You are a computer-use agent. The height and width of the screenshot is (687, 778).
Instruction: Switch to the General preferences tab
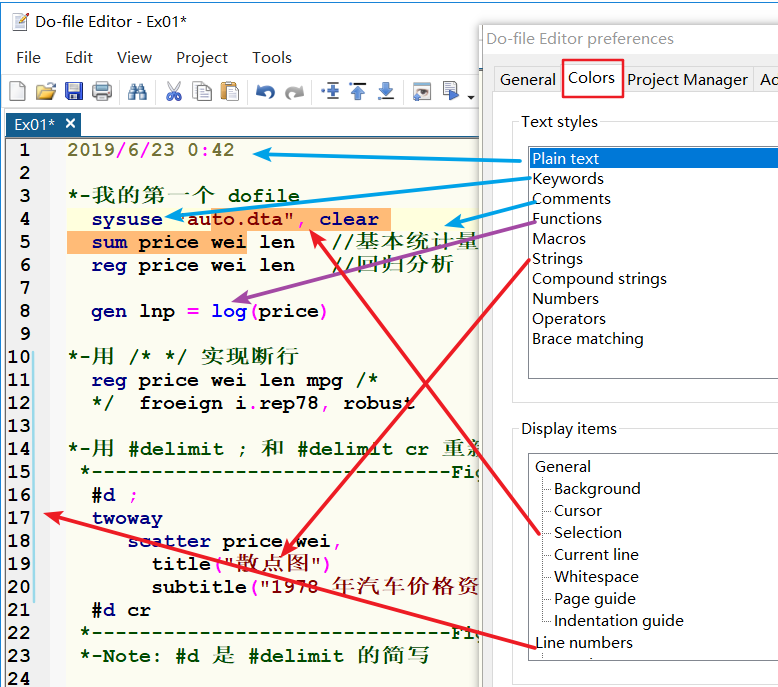(528, 79)
